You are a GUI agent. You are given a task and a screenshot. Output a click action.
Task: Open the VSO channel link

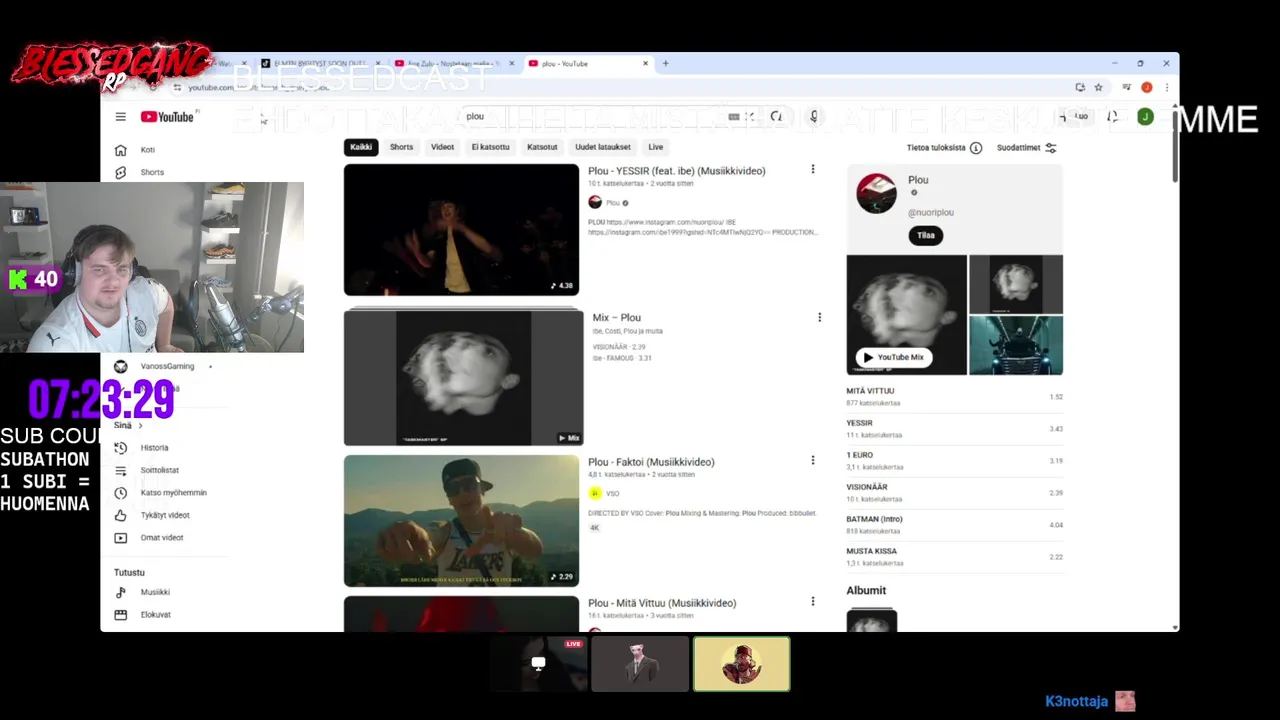612,493
